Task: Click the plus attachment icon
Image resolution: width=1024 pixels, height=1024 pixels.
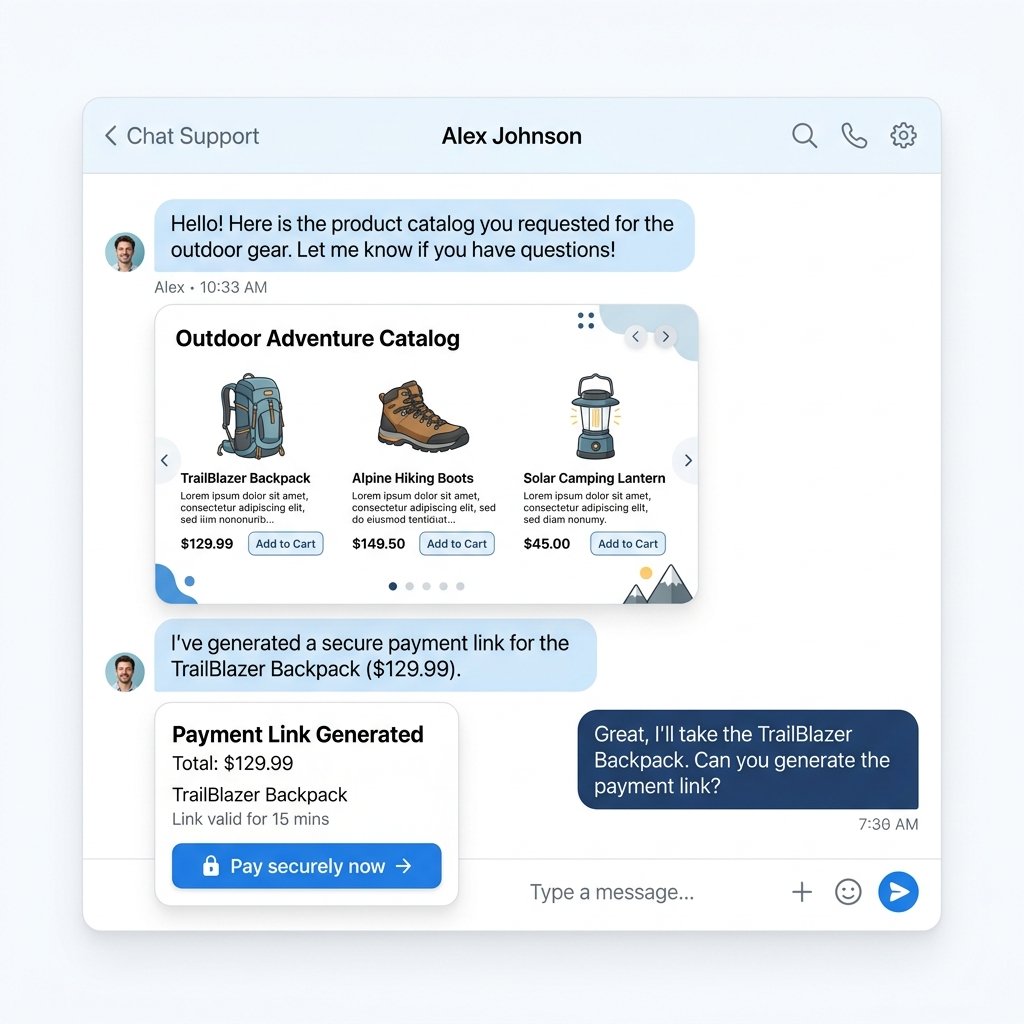Action: tap(802, 892)
